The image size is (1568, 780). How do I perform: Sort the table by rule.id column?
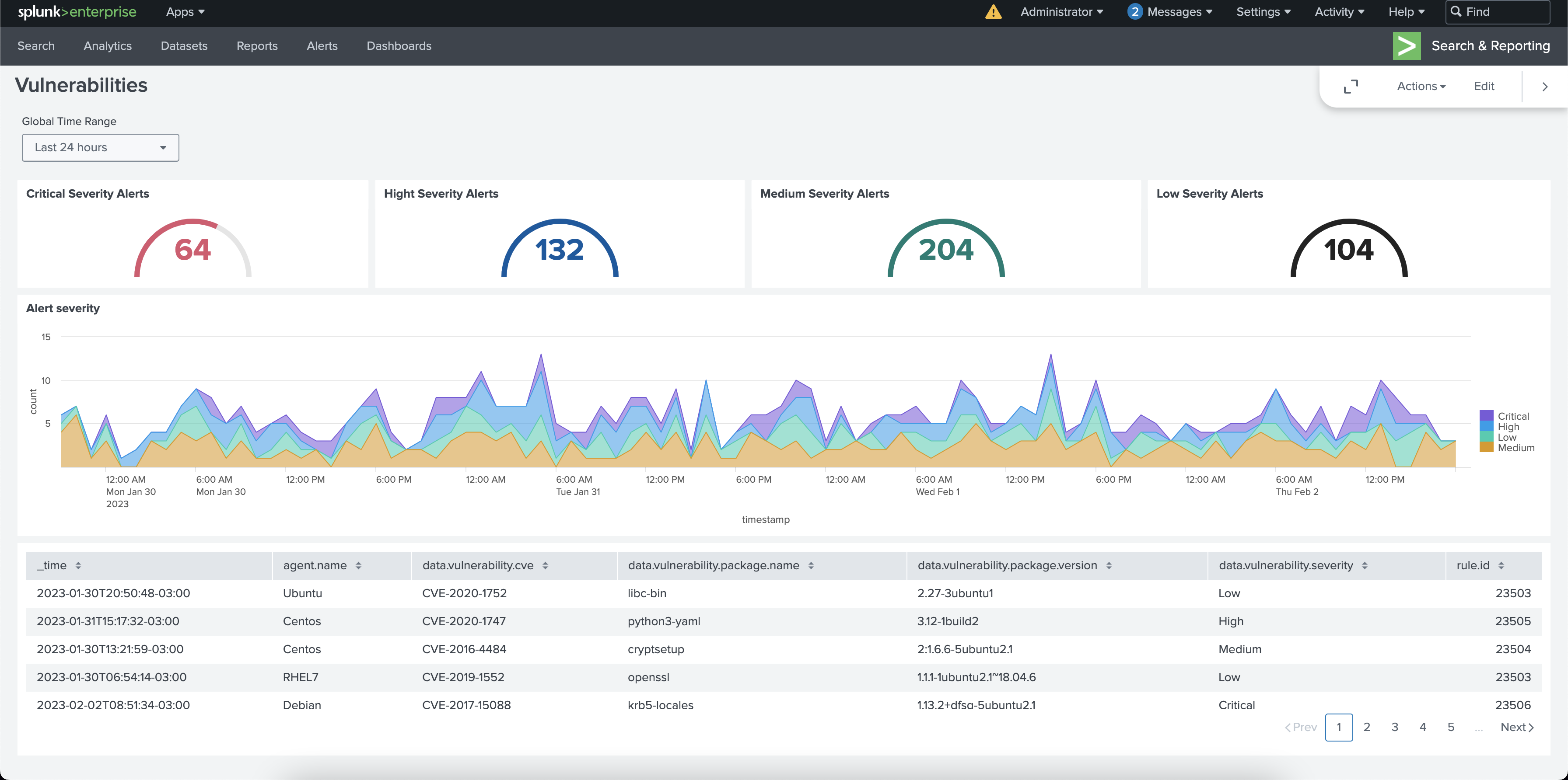click(x=1502, y=565)
